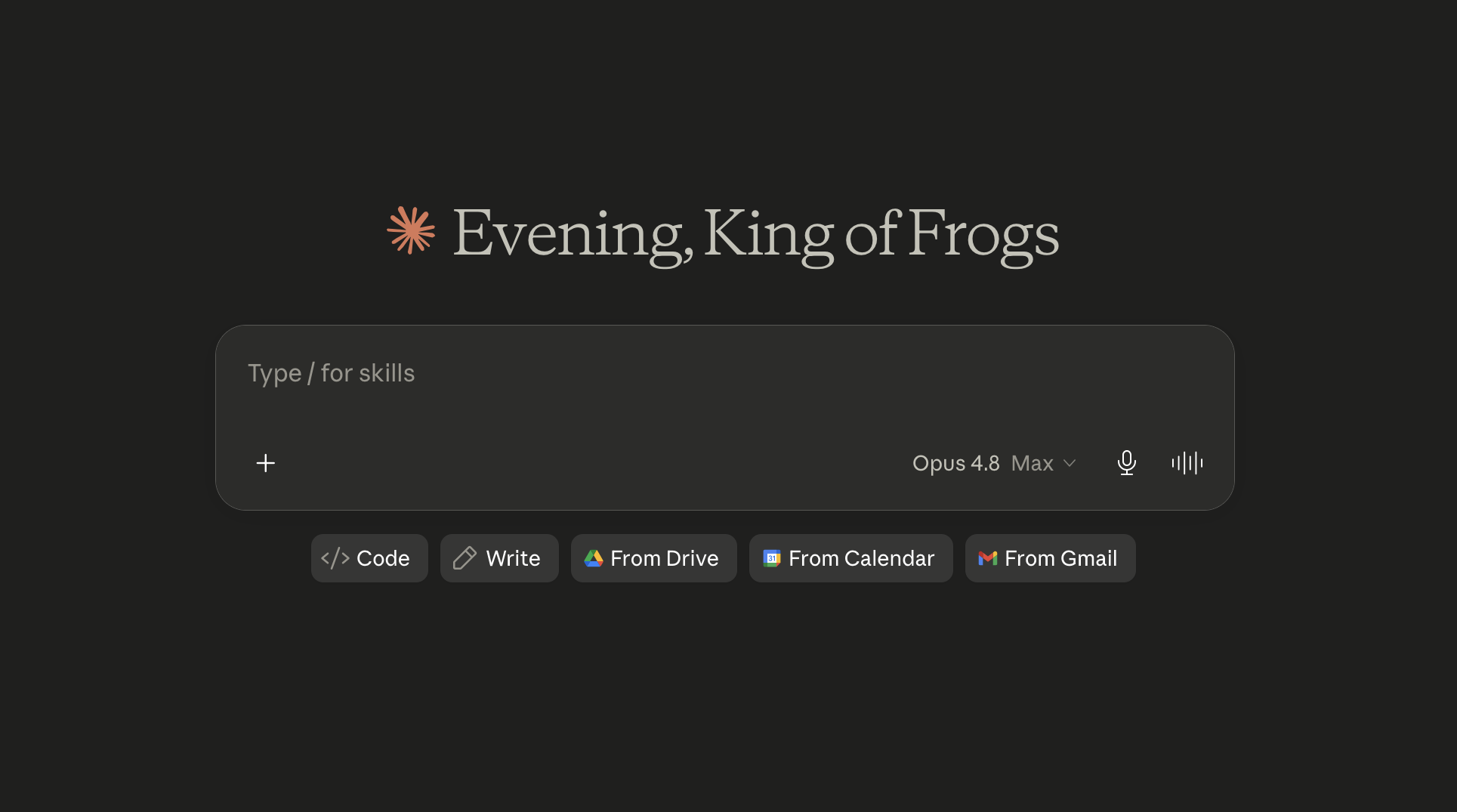Click the Google Drive triangle icon

click(594, 558)
